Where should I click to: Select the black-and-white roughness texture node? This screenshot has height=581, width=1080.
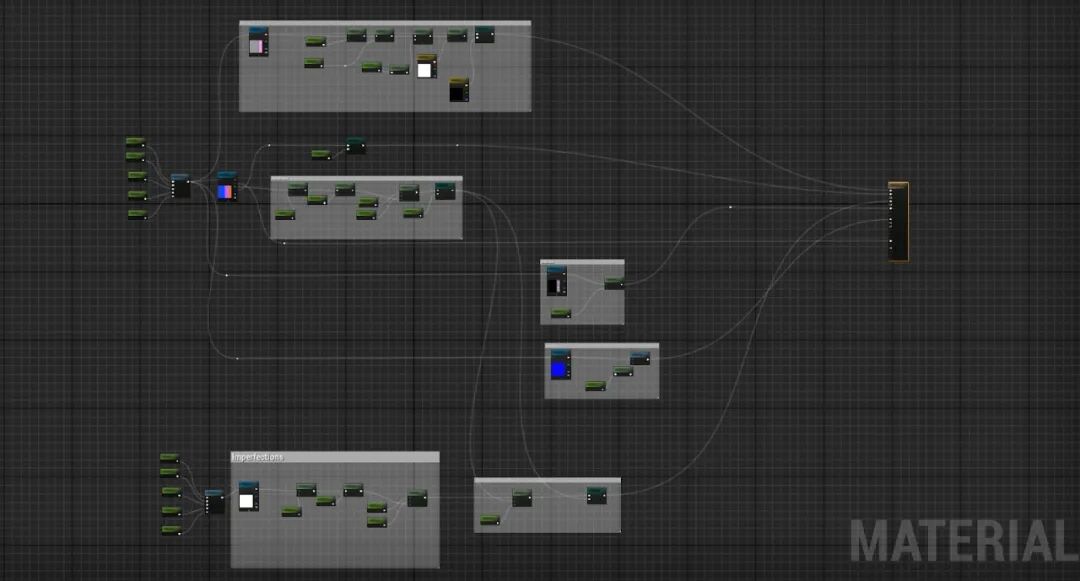click(x=557, y=281)
